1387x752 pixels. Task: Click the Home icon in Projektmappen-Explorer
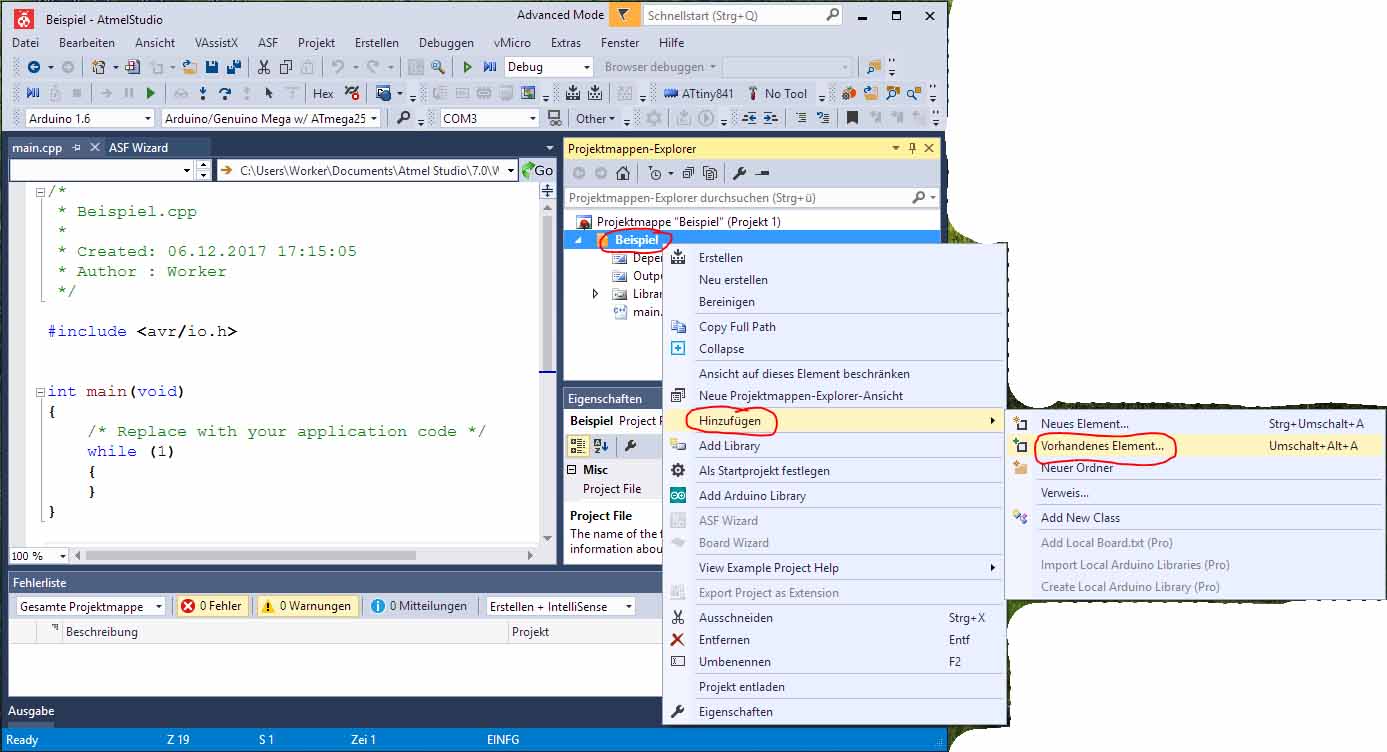[x=622, y=173]
